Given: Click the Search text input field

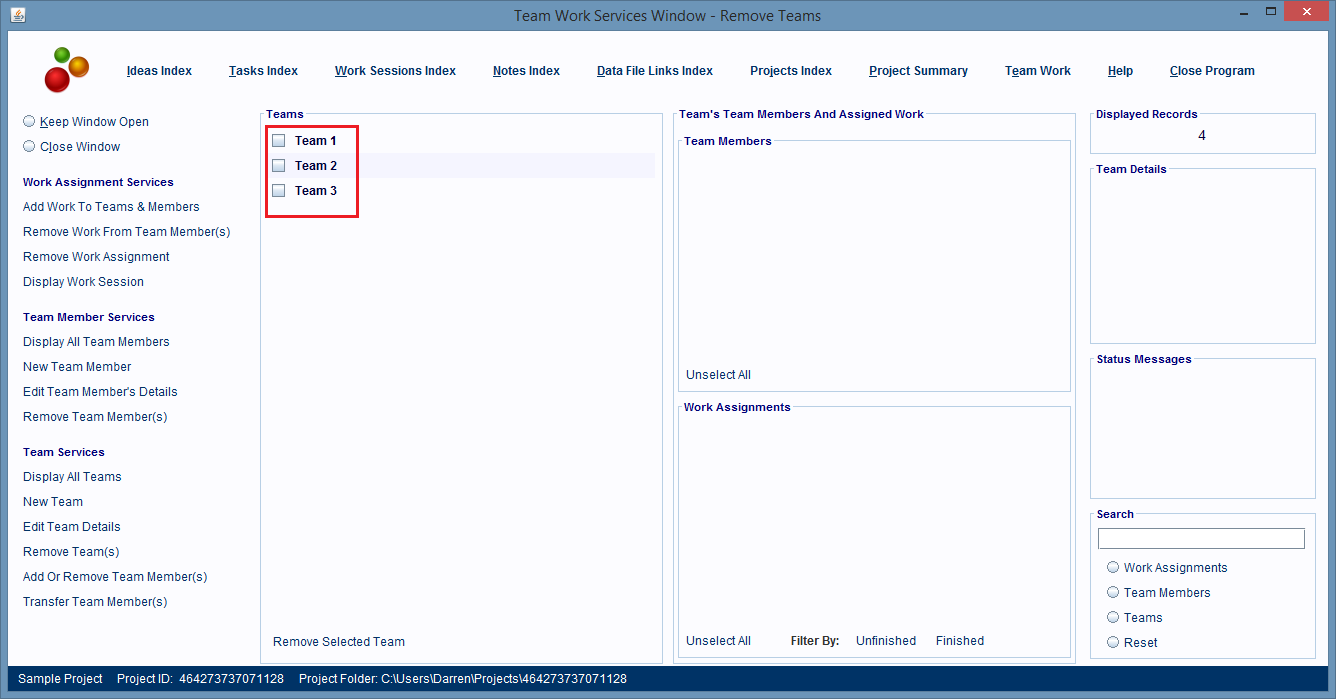Looking at the screenshot, I should tap(1201, 539).
